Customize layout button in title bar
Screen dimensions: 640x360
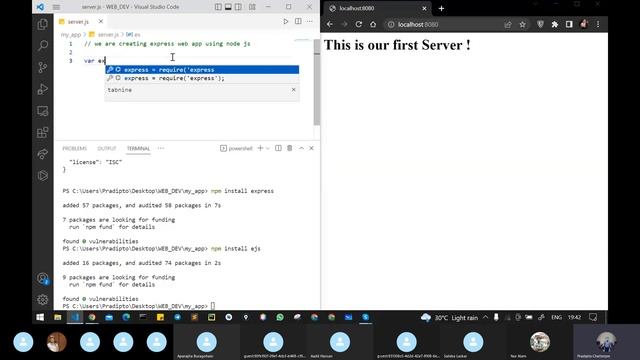pyautogui.click(x=252, y=7)
